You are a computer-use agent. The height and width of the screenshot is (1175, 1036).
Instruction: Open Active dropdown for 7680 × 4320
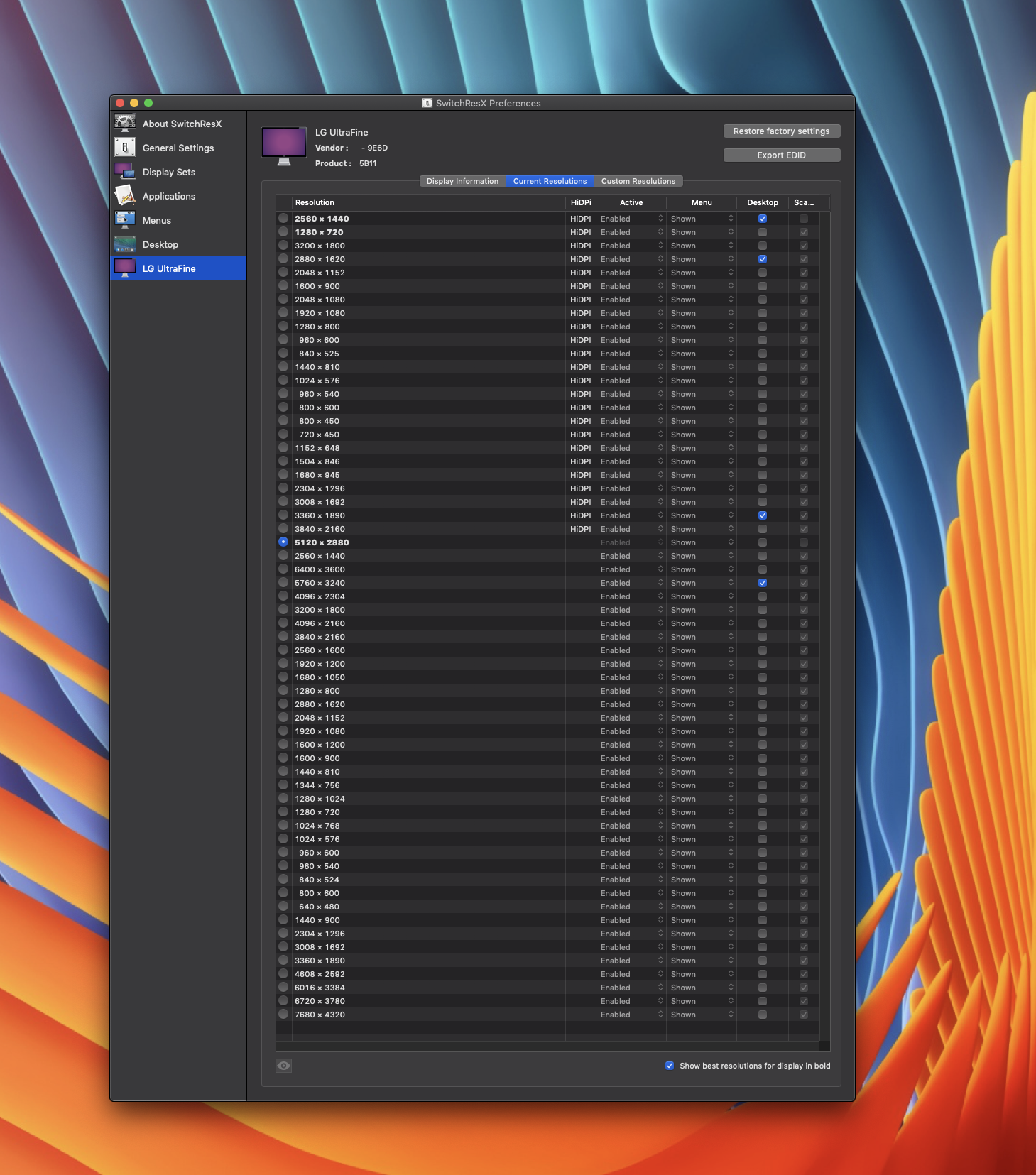click(x=631, y=1015)
